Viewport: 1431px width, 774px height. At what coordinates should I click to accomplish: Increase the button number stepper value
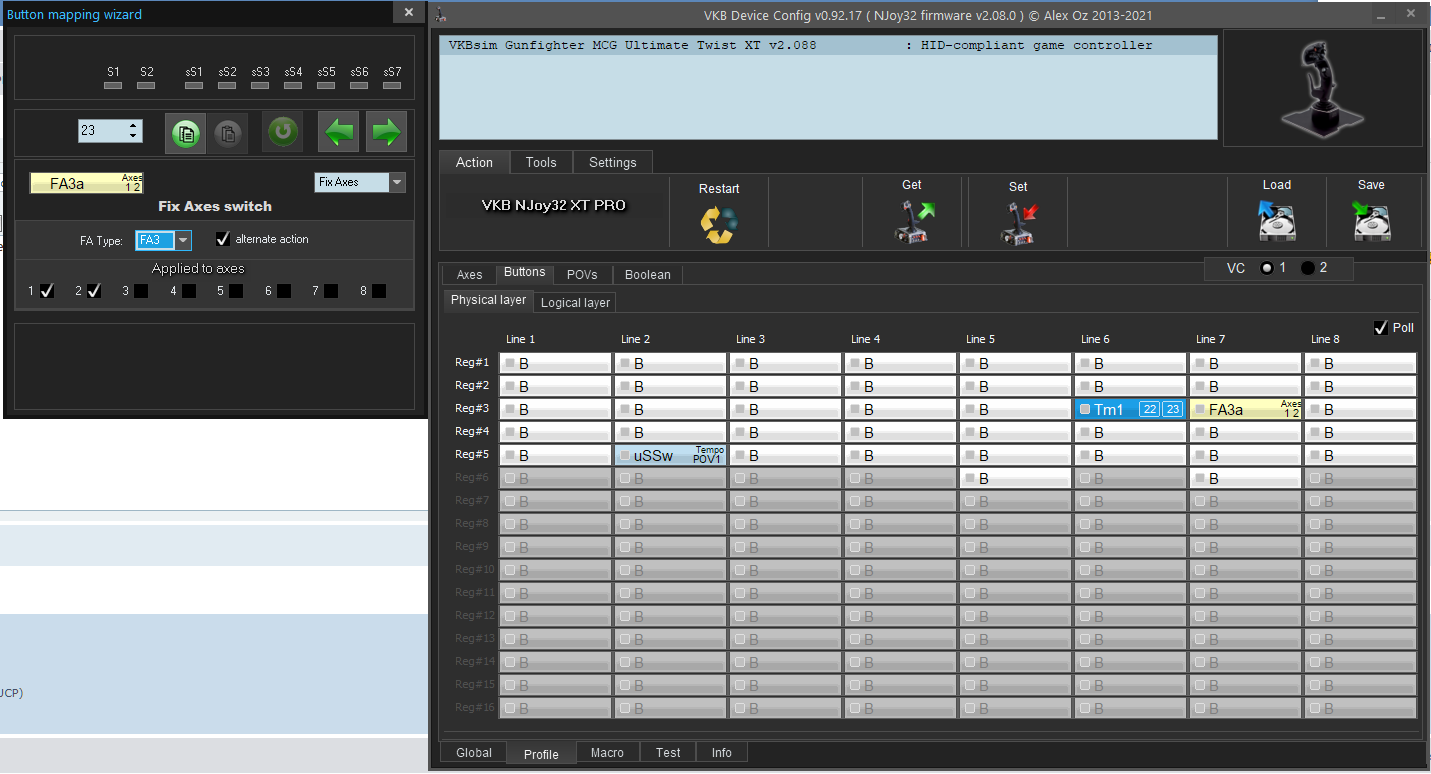tap(134, 126)
